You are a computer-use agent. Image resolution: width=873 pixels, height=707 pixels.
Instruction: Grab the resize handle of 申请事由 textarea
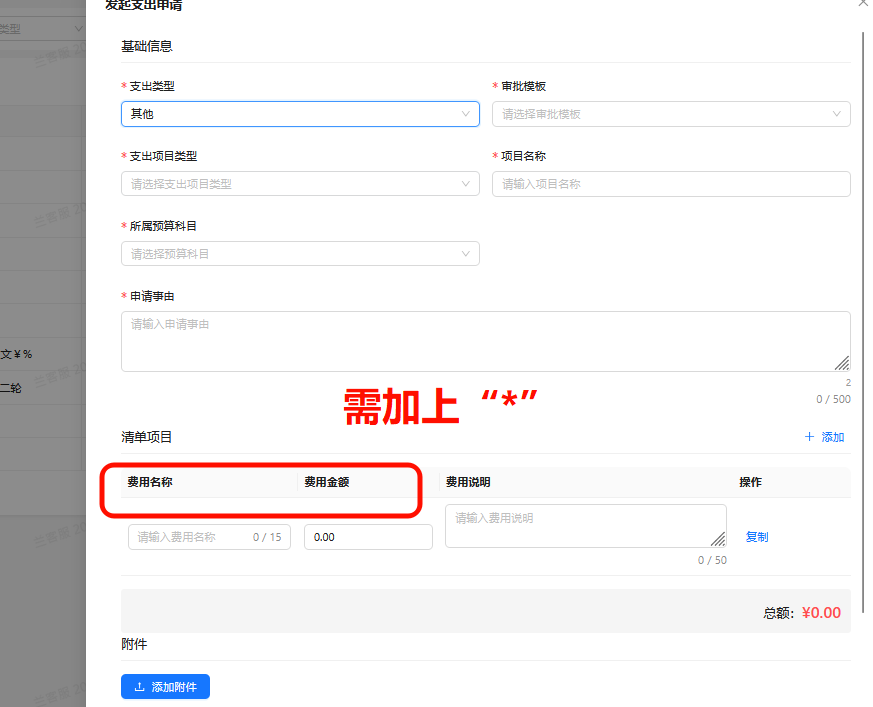point(842,363)
